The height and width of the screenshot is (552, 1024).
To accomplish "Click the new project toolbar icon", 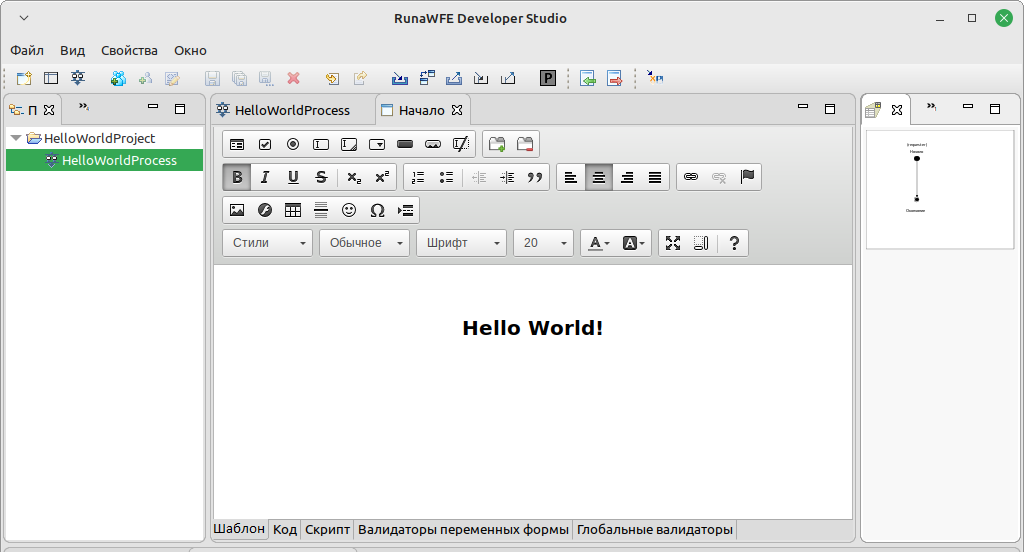I will pos(24,78).
